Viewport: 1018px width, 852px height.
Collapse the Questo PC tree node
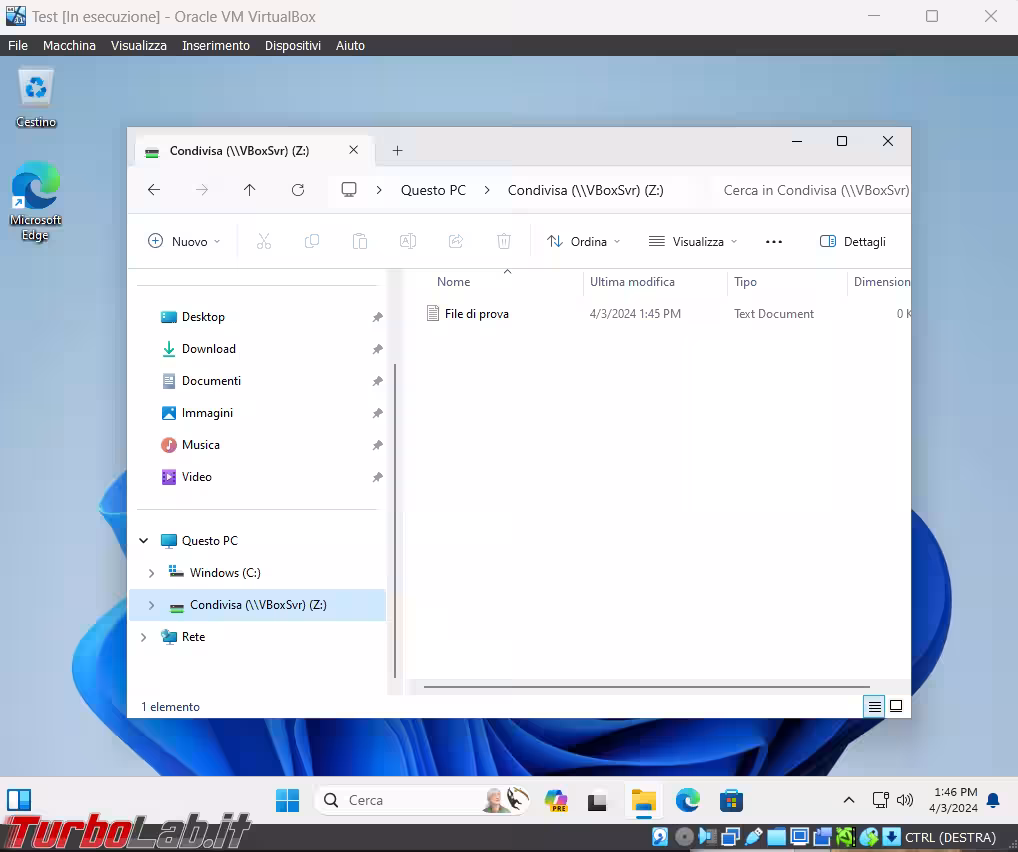pyautogui.click(x=144, y=541)
